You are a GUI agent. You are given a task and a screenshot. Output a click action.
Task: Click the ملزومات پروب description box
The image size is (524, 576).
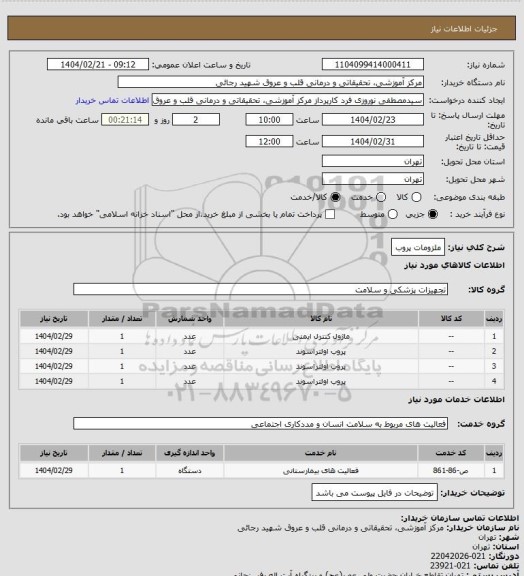(418, 247)
